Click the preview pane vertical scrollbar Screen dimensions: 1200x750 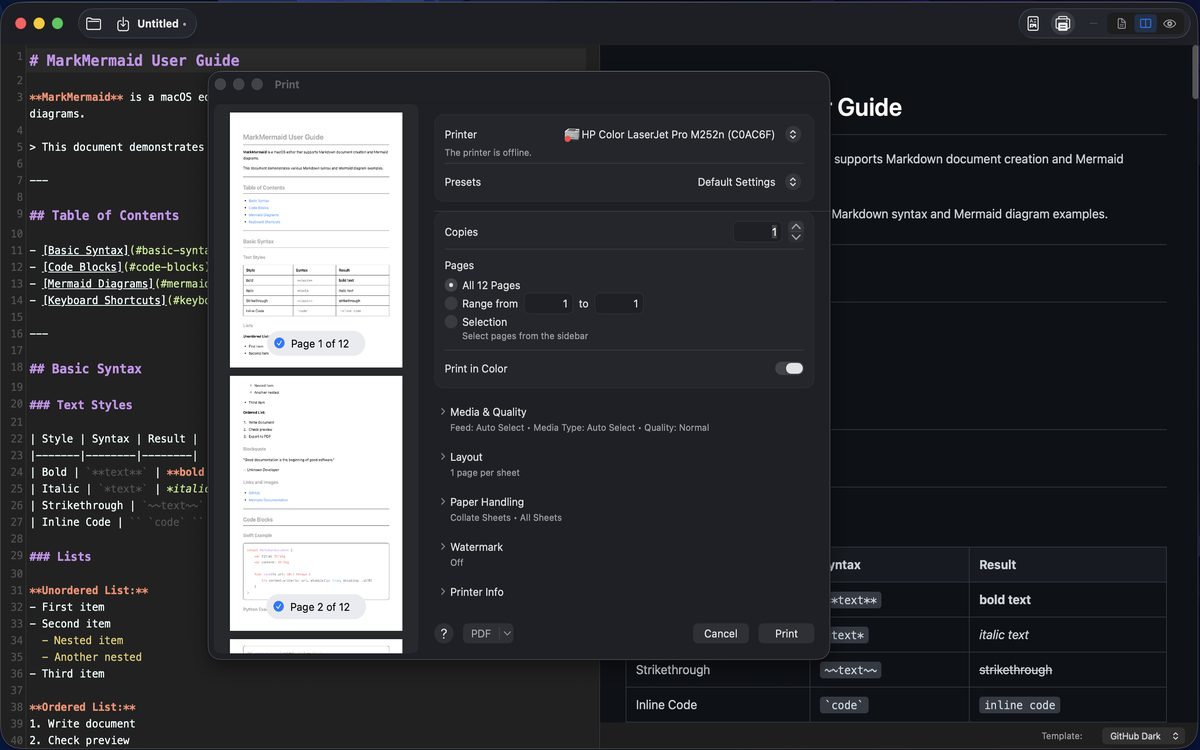click(1194, 72)
